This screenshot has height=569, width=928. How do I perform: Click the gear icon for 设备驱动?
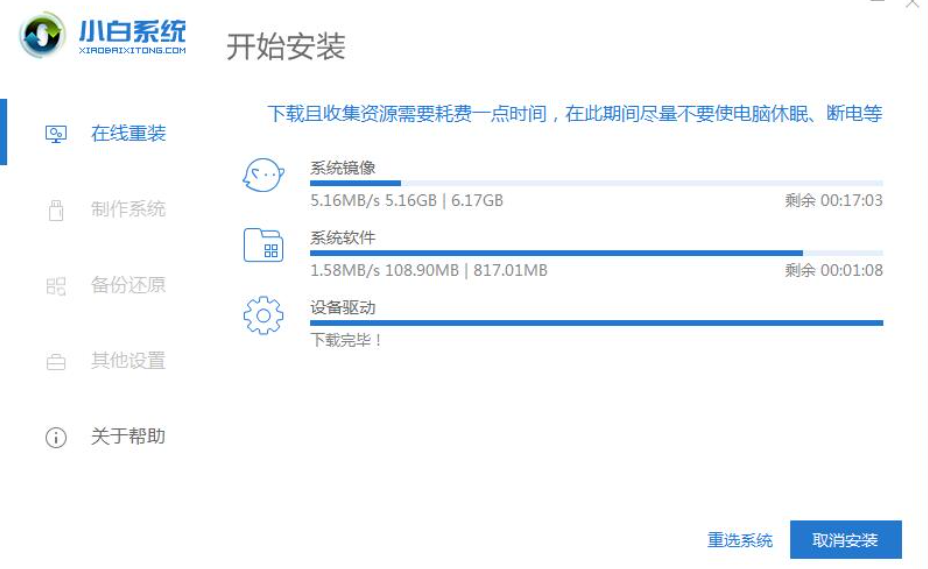click(x=263, y=315)
